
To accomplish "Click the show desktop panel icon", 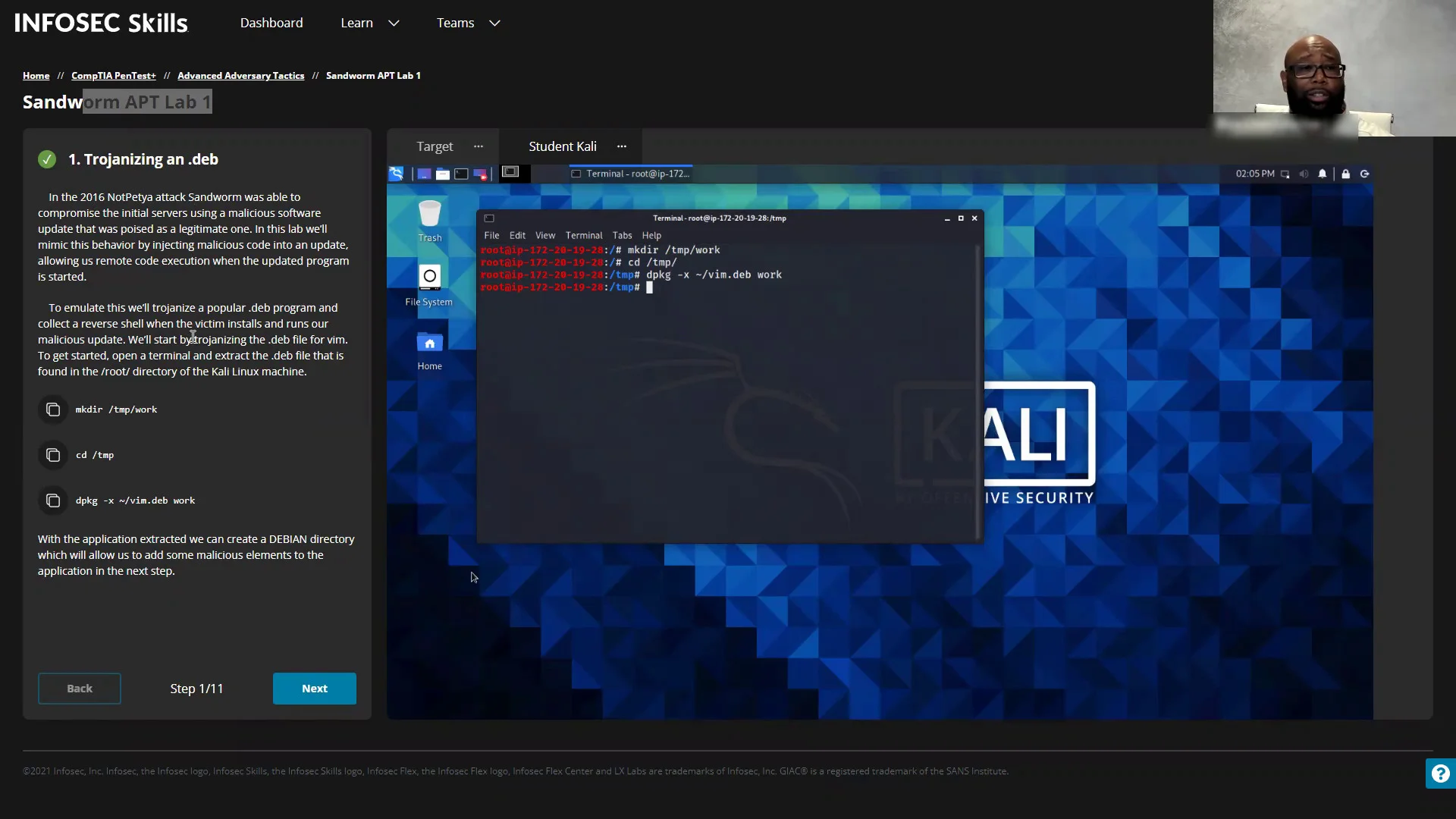I will pos(424,174).
